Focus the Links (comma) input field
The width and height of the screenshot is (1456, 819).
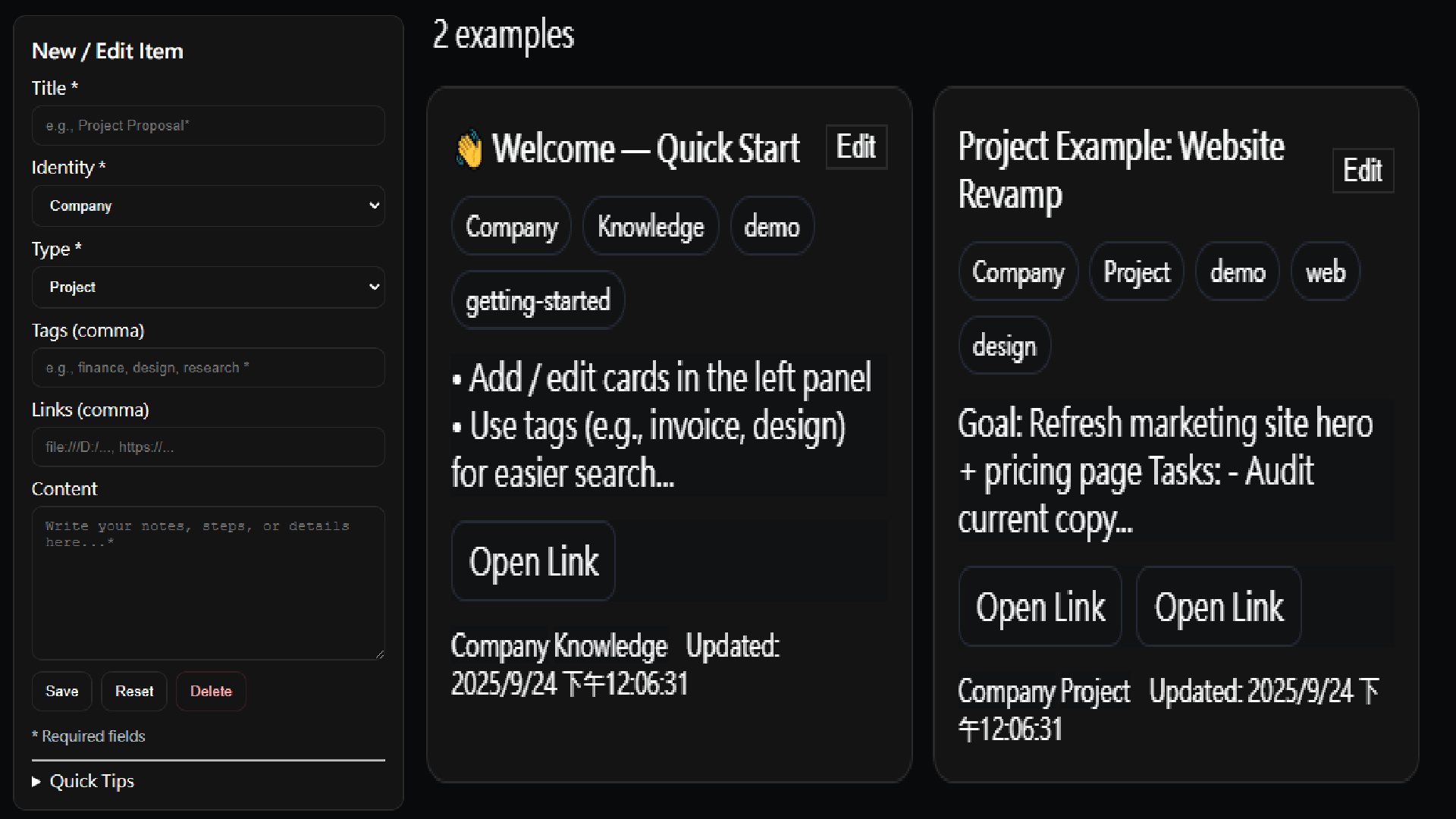pyautogui.click(x=209, y=447)
